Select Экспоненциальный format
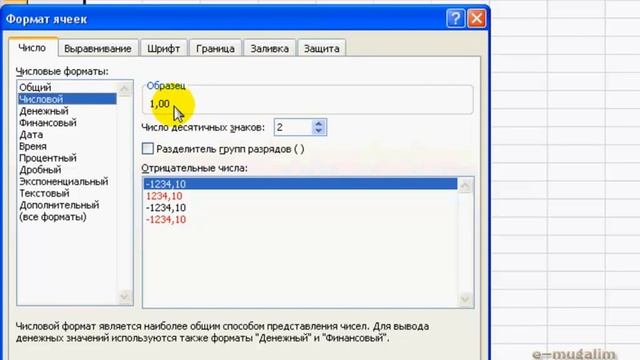The height and width of the screenshot is (360, 640). [x=67, y=182]
